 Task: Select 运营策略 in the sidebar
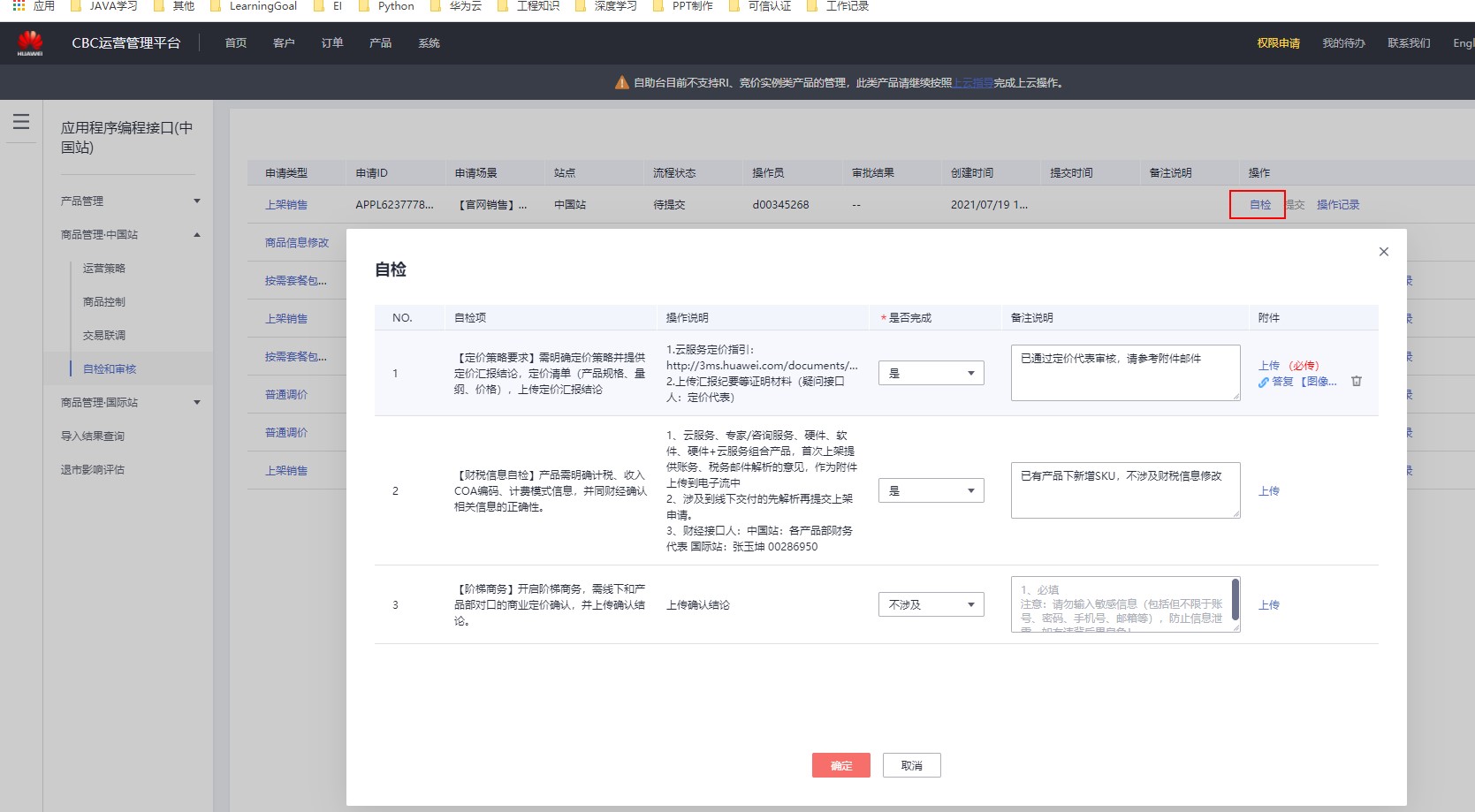click(x=104, y=269)
